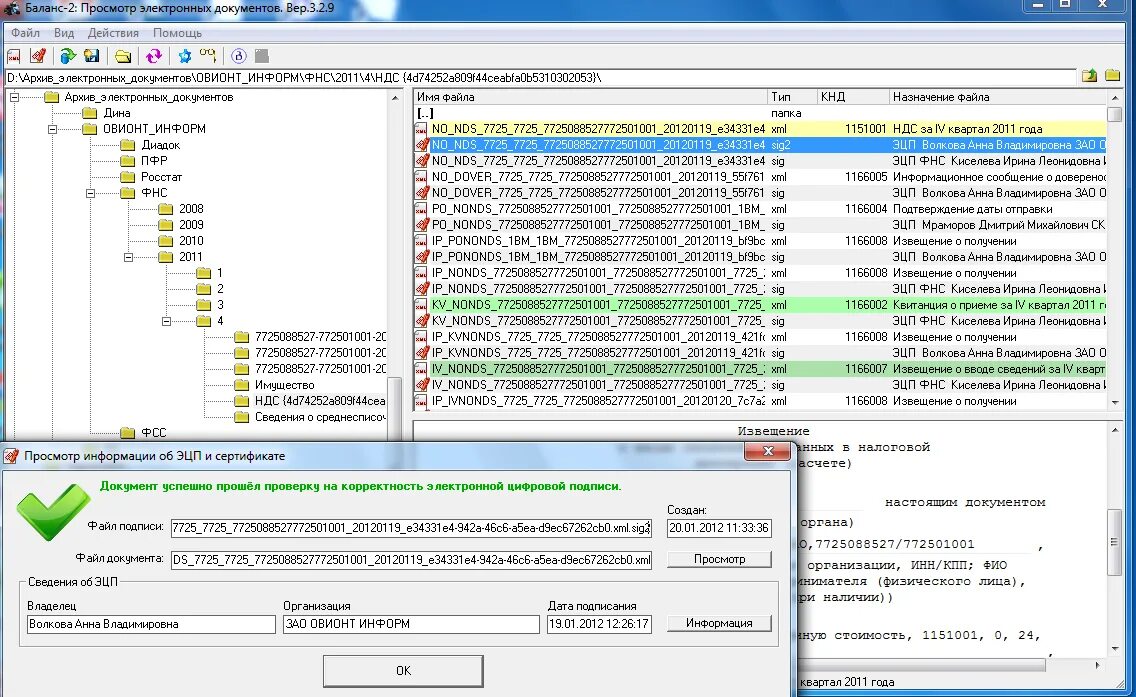This screenshot has width=1136, height=697.
Task: Click the floppy disk save toolbar icon
Action: tap(91, 56)
